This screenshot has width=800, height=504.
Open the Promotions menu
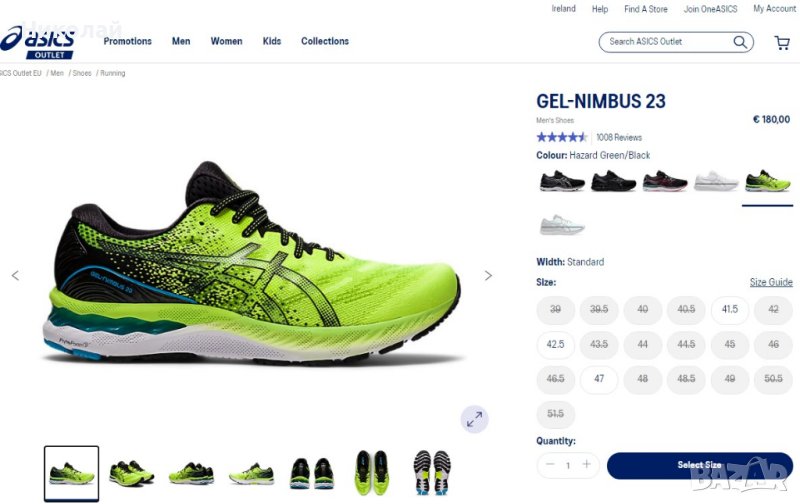tap(128, 41)
